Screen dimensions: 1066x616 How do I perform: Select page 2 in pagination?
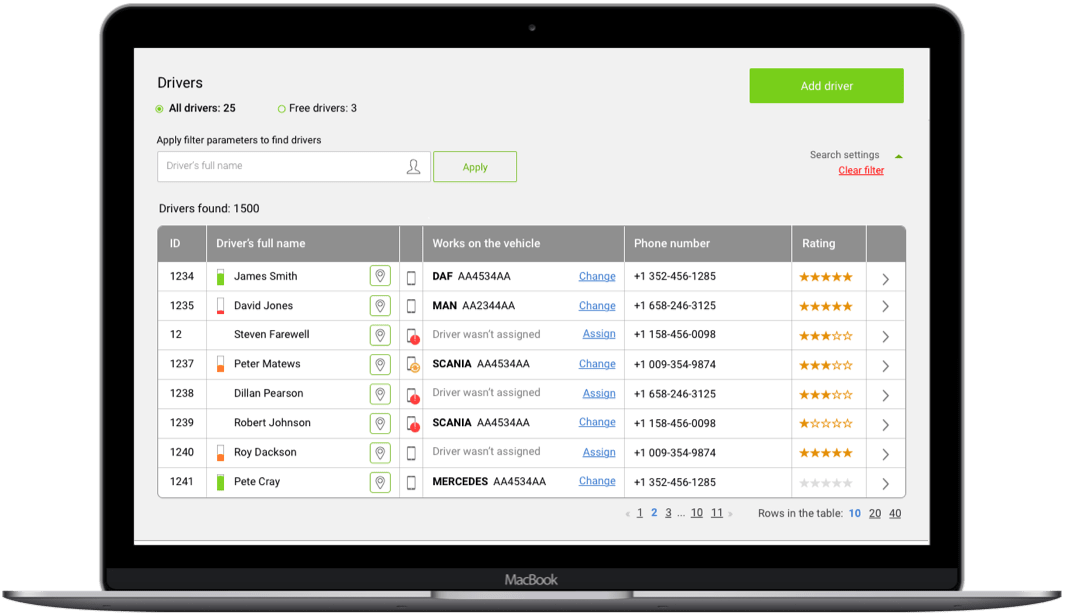tap(654, 513)
